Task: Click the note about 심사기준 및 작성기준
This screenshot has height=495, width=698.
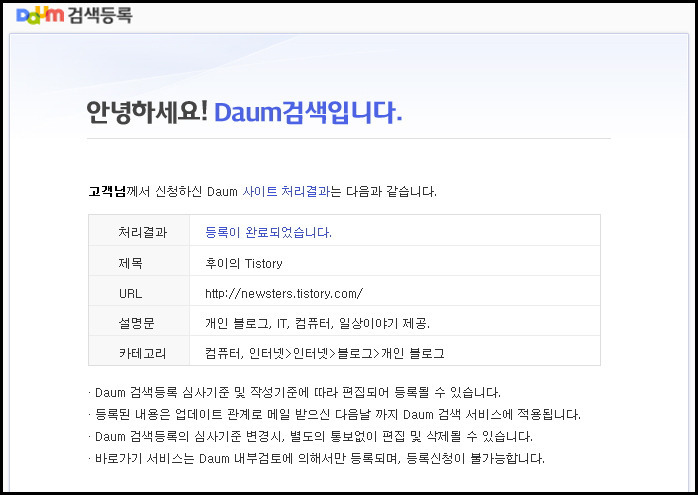Action: click(295, 393)
